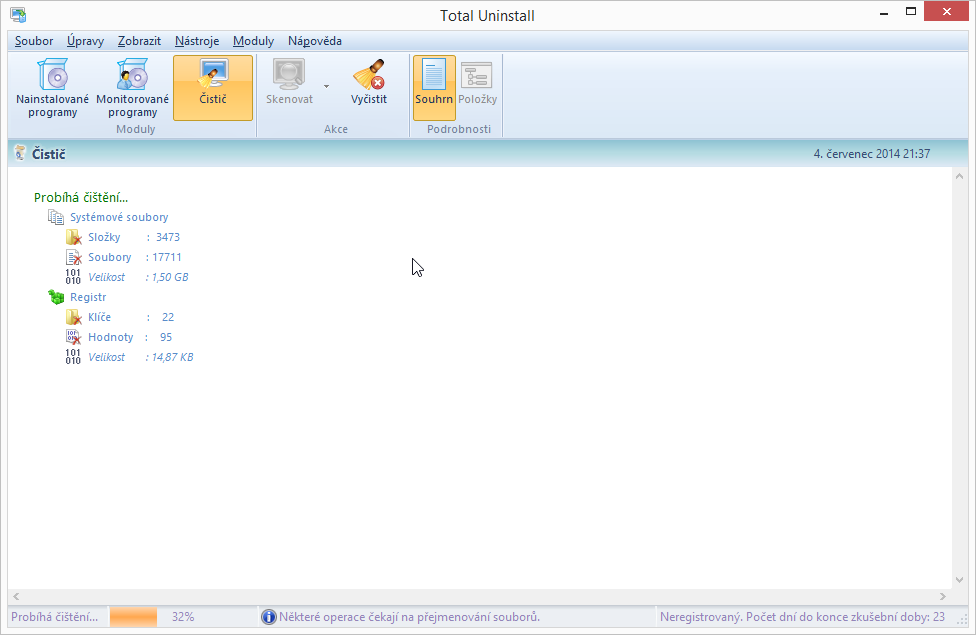Click the Čistič header icon
This screenshot has width=976, height=635.
coord(20,154)
